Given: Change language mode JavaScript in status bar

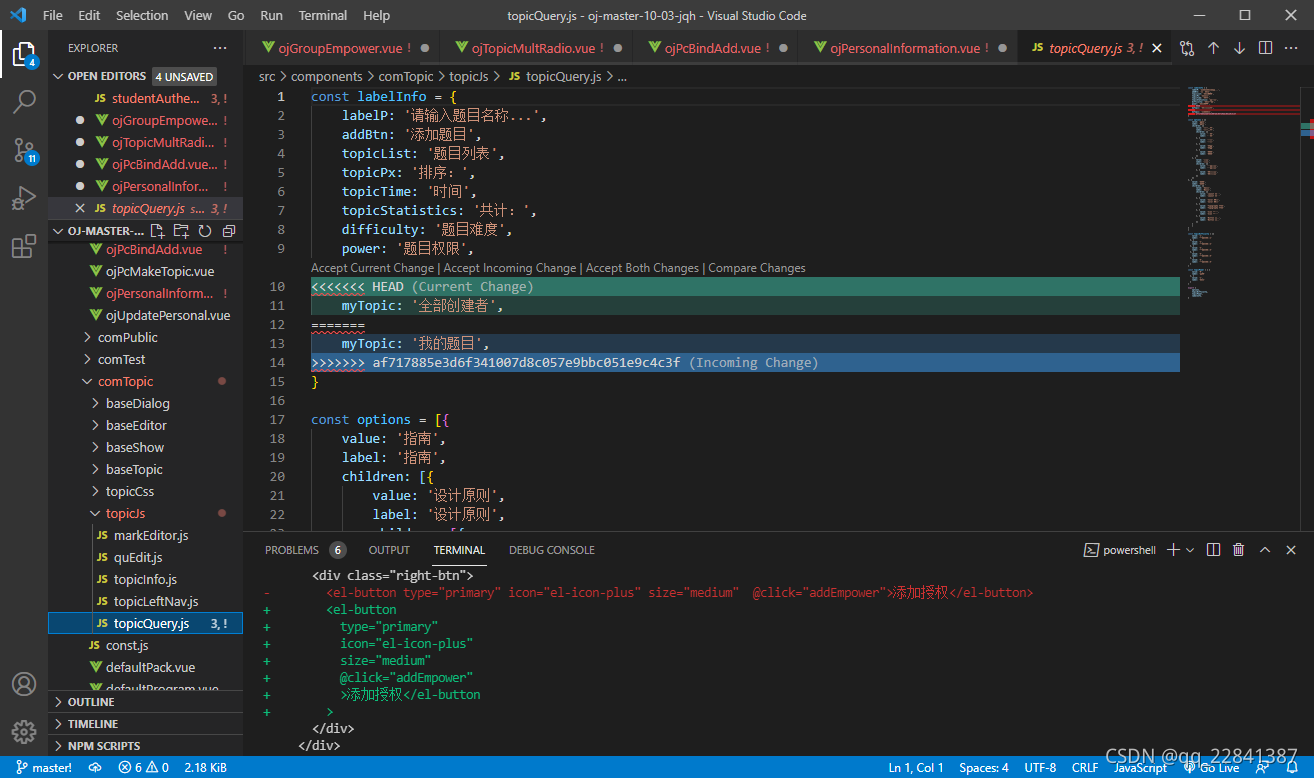Looking at the screenshot, I should (1140, 768).
